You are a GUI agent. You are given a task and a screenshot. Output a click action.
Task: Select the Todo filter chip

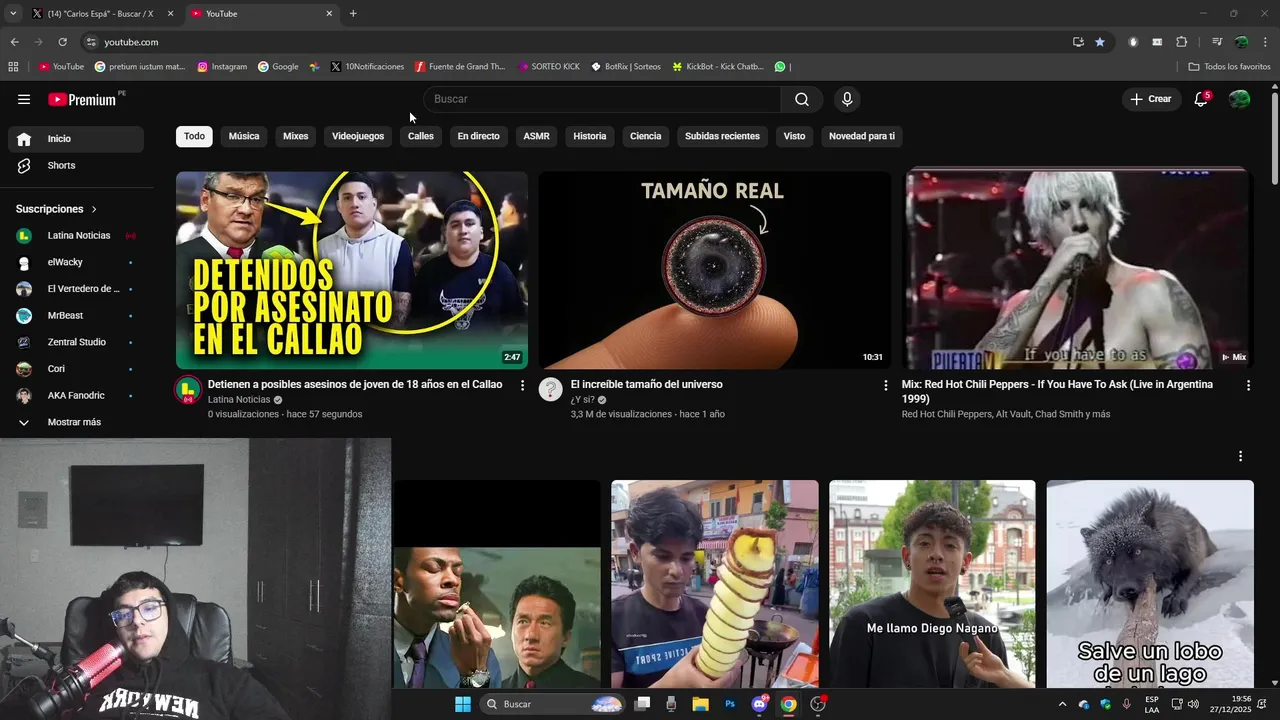pyautogui.click(x=194, y=136)
